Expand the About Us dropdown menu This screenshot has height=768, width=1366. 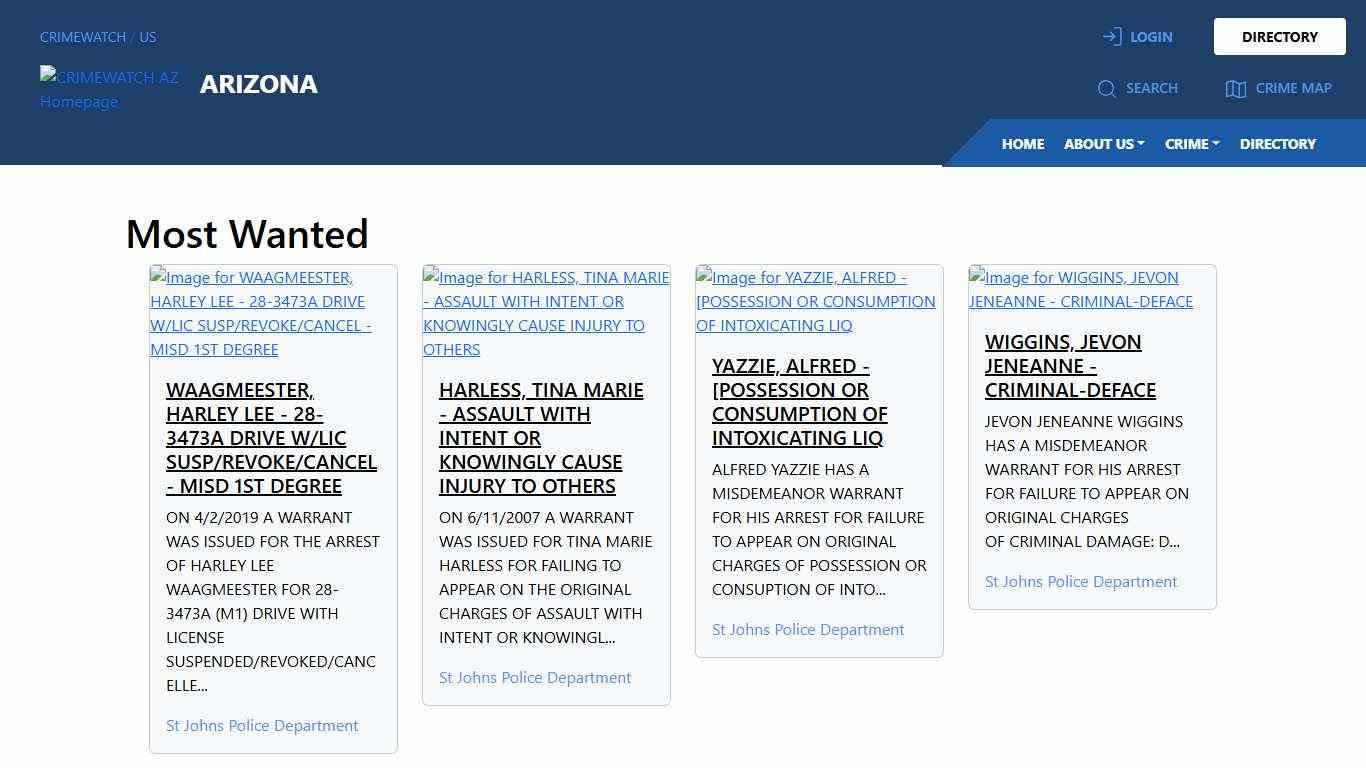tap(1103, 144)
